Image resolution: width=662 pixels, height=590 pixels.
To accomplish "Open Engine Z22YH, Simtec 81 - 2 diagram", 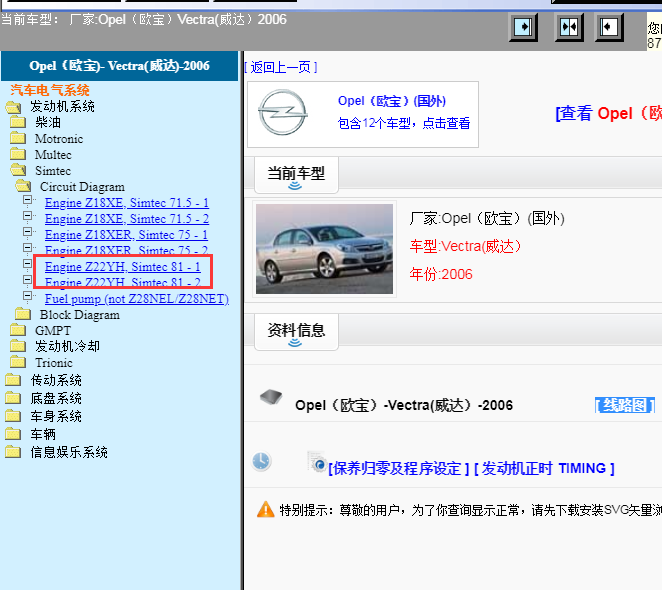I will click(122, 282).
